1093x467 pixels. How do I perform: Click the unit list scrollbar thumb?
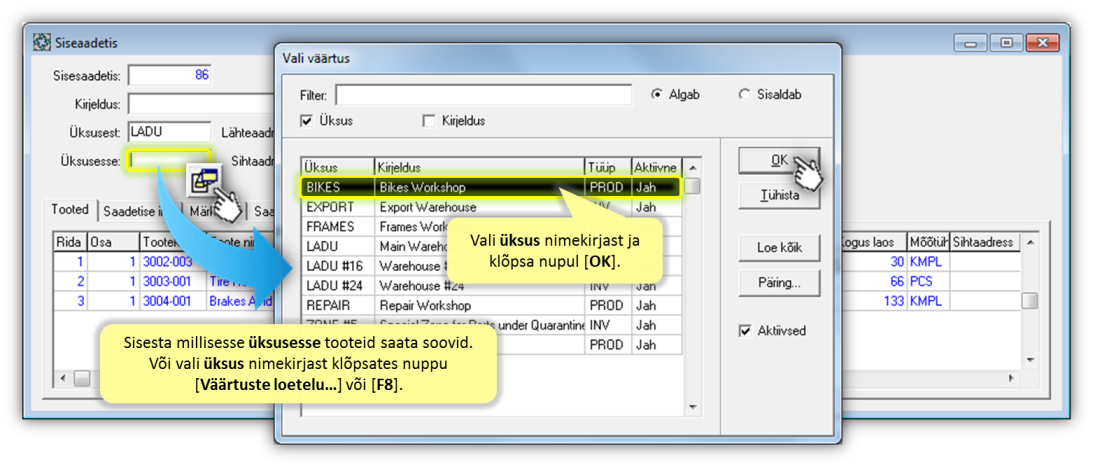pos(692,186)
